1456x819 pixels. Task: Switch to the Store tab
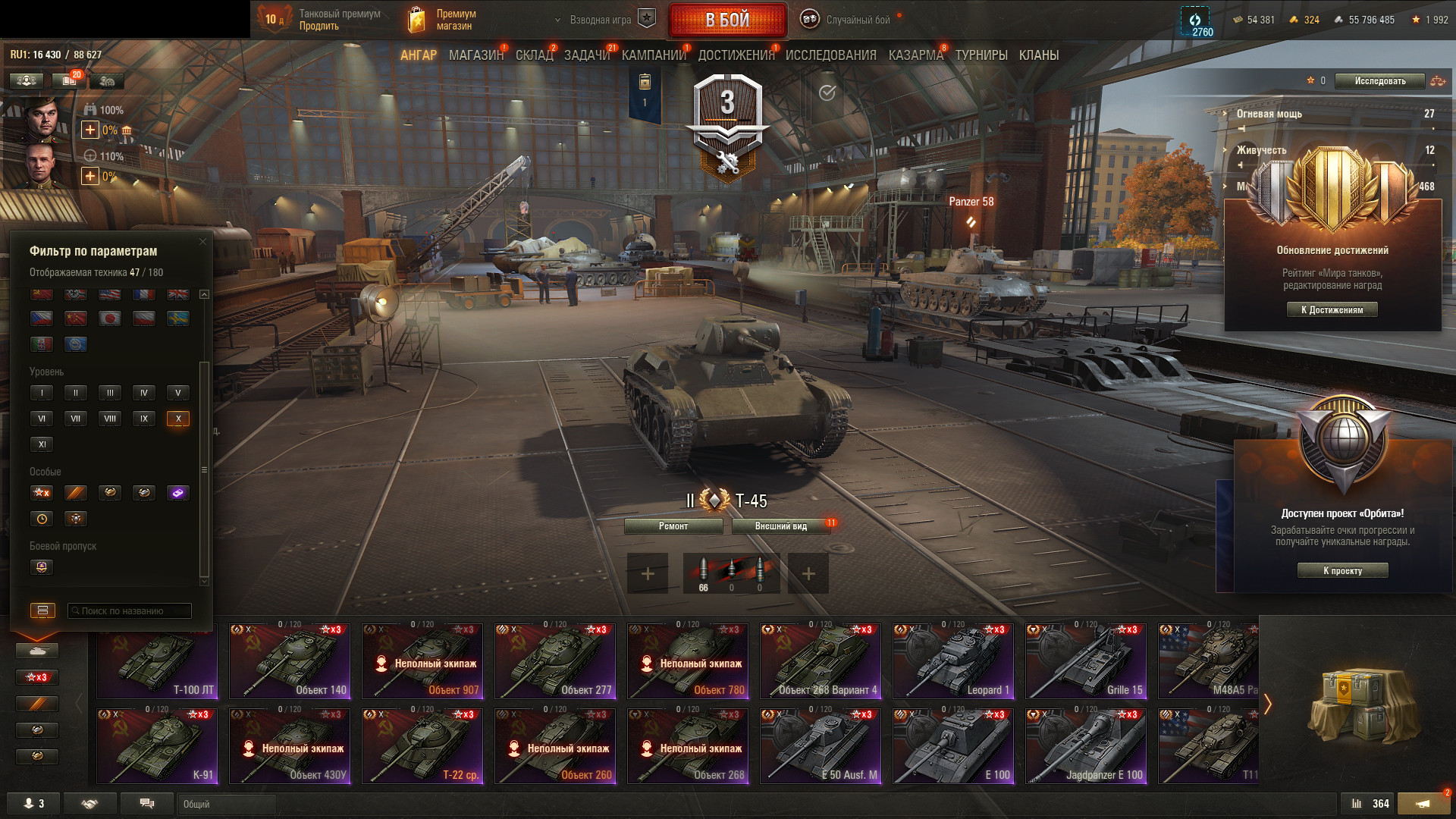pyautogui.click(x=475, y=55)
